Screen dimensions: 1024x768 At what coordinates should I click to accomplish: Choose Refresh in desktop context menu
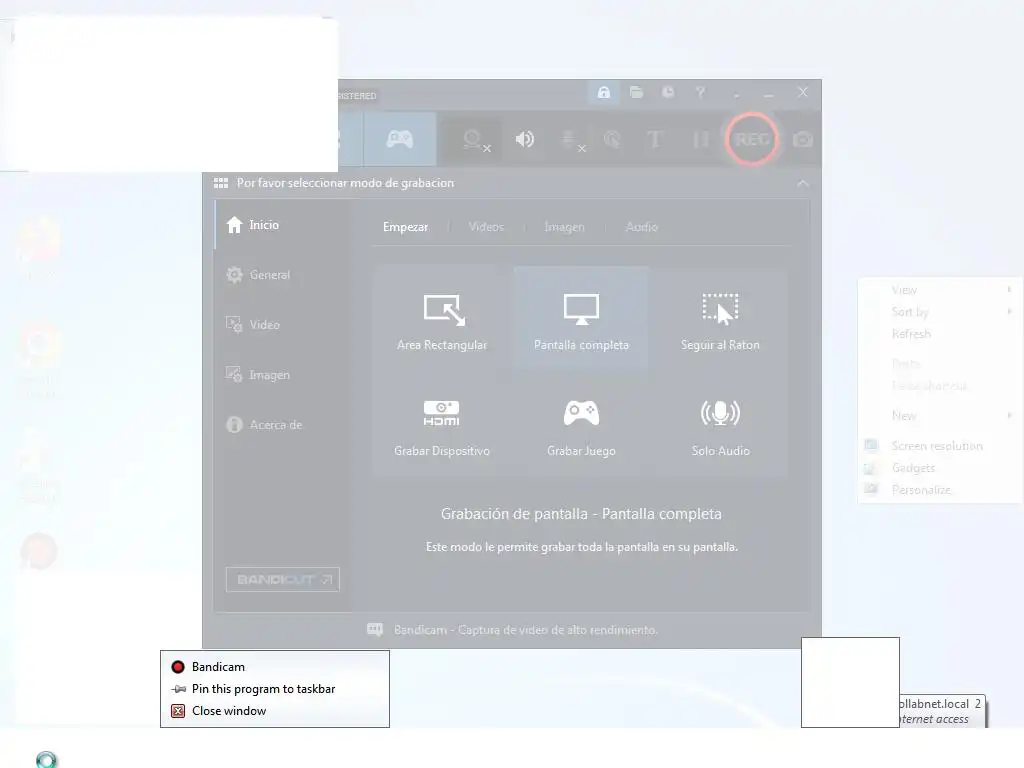940,334
